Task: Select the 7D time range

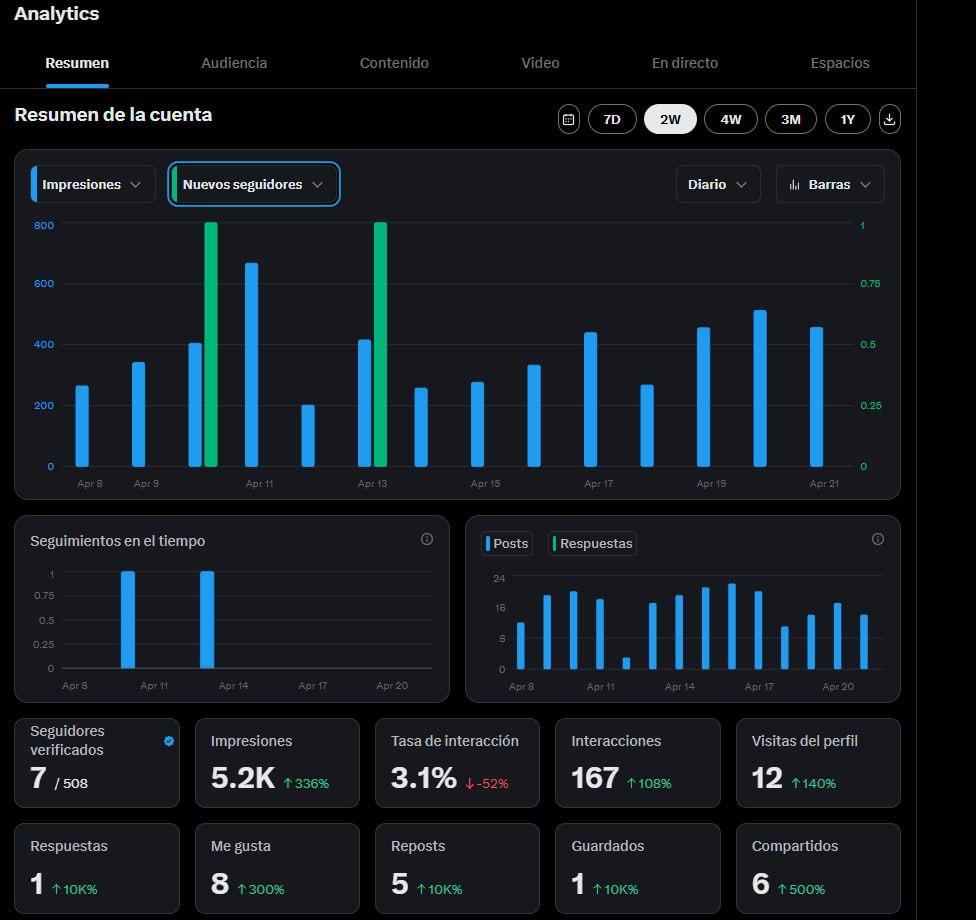Action: click(612, 120)
